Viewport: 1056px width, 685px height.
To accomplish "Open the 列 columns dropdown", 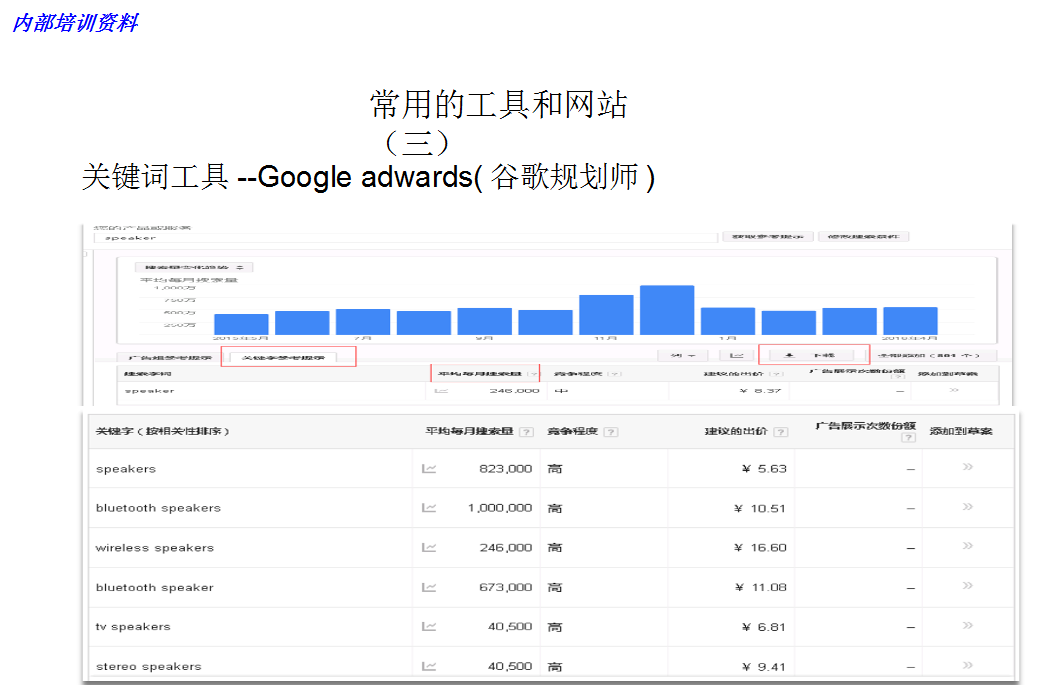I will (684, 354).
